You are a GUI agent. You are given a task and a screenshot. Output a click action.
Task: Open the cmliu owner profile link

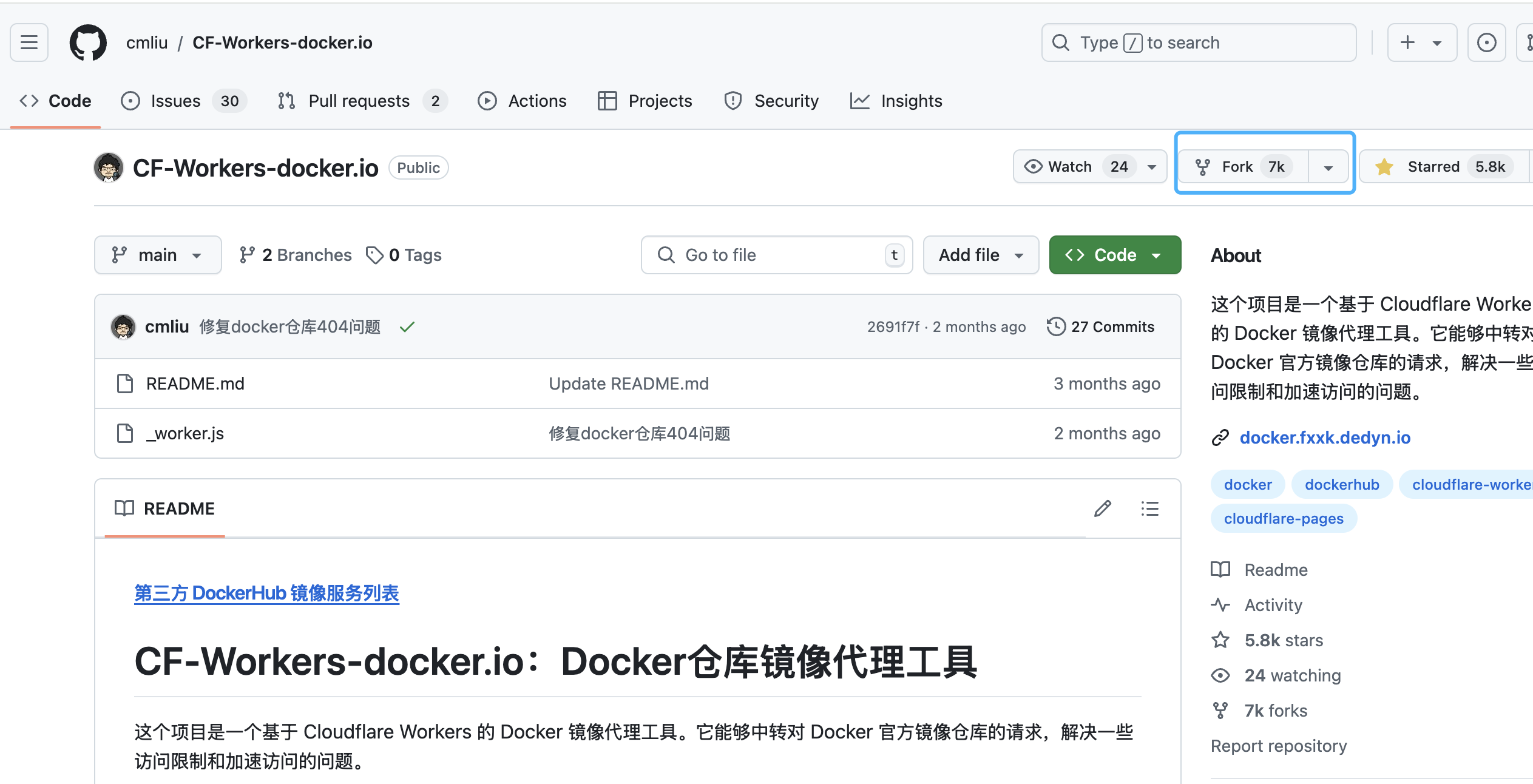[x=147, y=42]
